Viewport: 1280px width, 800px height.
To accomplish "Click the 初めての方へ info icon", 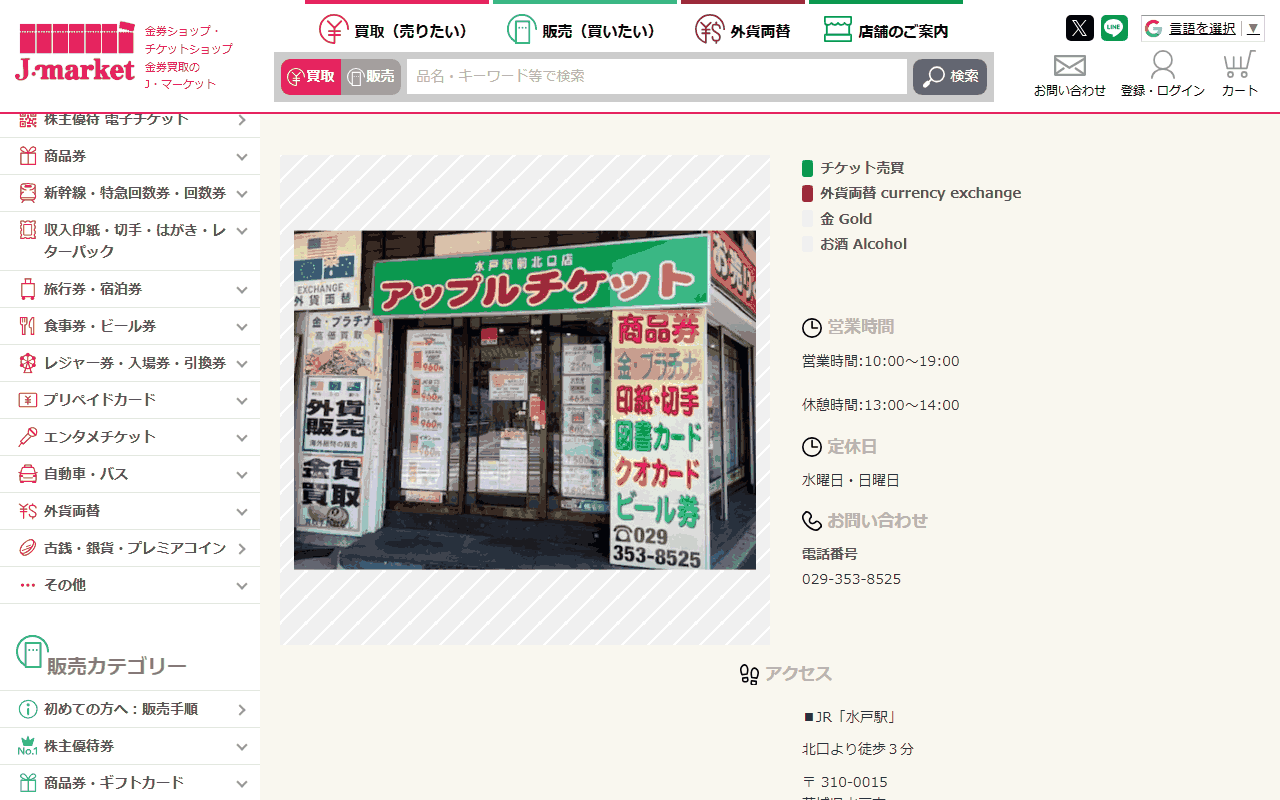I will (28, 709).
